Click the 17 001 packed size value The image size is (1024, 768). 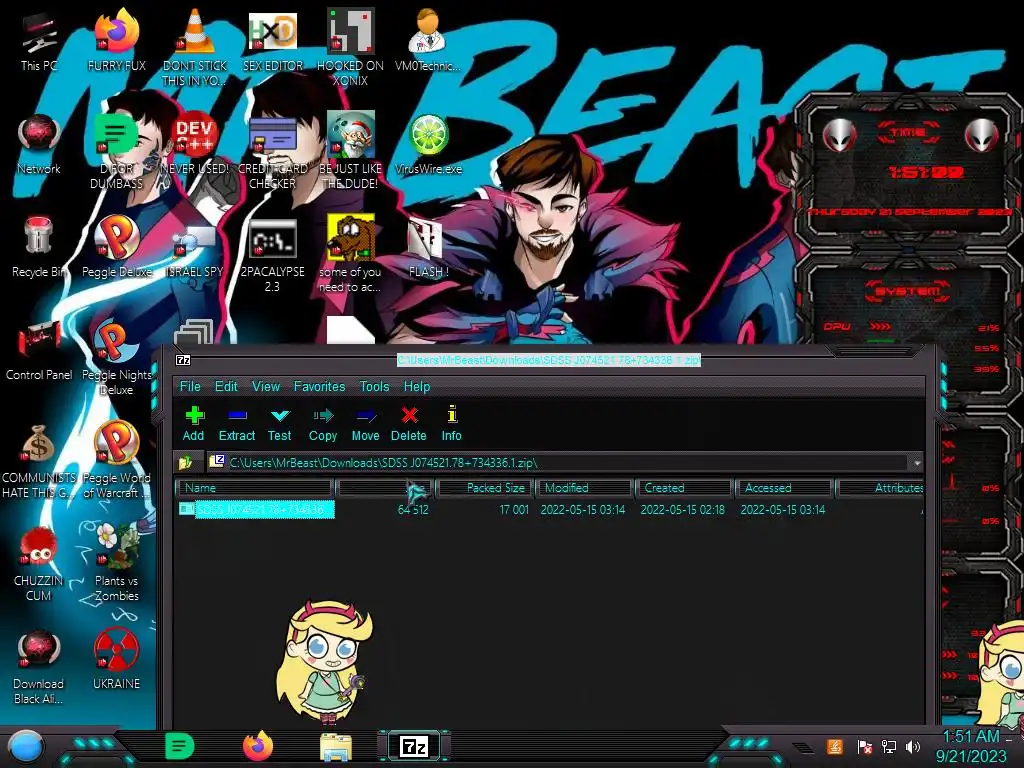pyautogui.click(x=514, y=510)
